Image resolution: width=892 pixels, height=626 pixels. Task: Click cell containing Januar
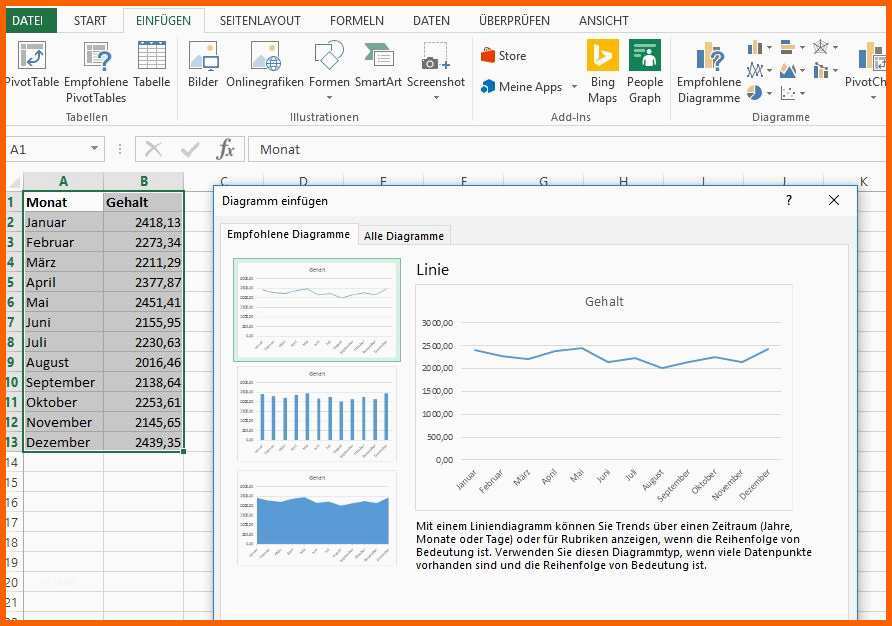pos(63,222)
